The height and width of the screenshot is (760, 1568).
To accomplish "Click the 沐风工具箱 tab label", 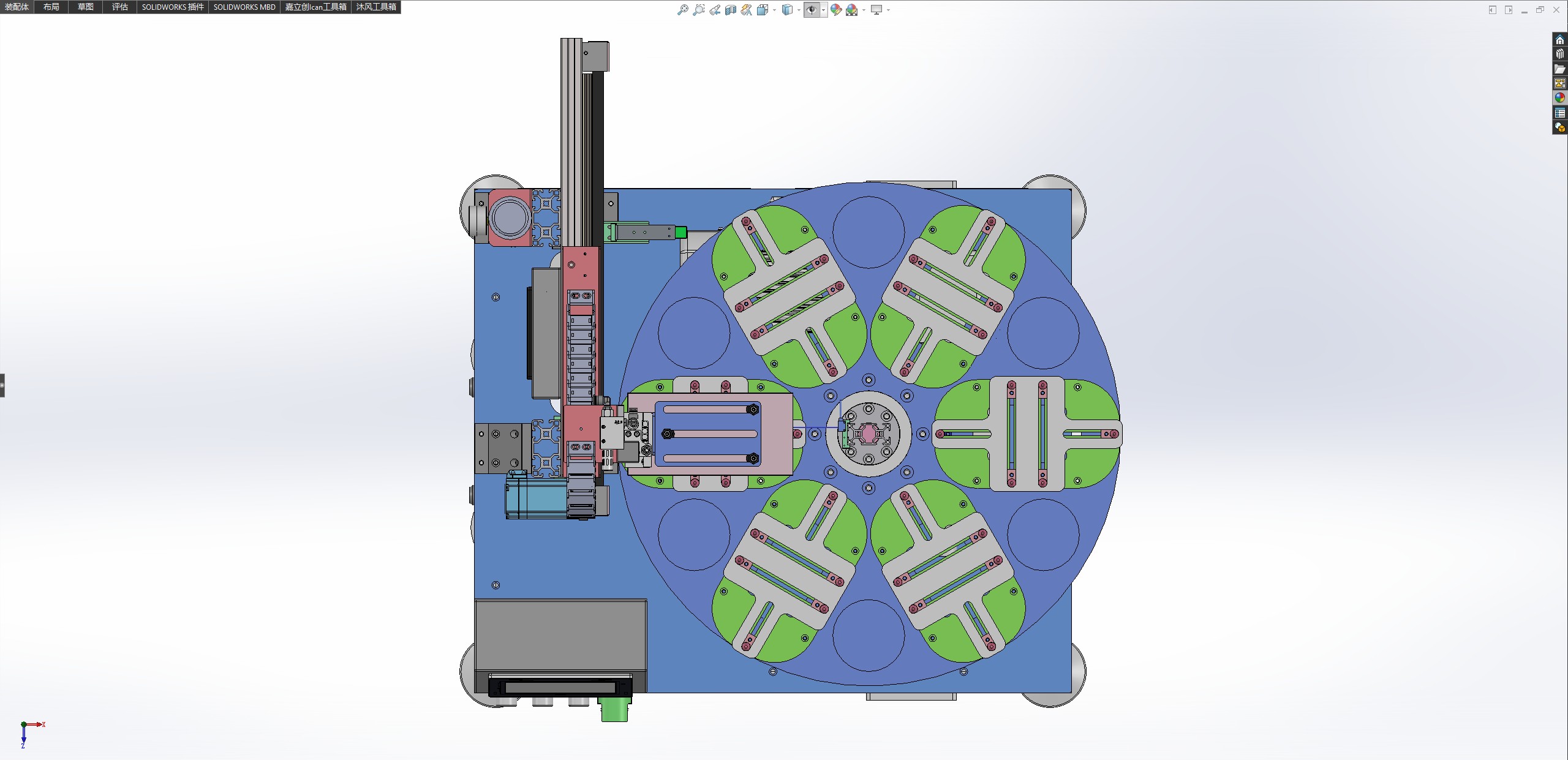I will 376,7.
